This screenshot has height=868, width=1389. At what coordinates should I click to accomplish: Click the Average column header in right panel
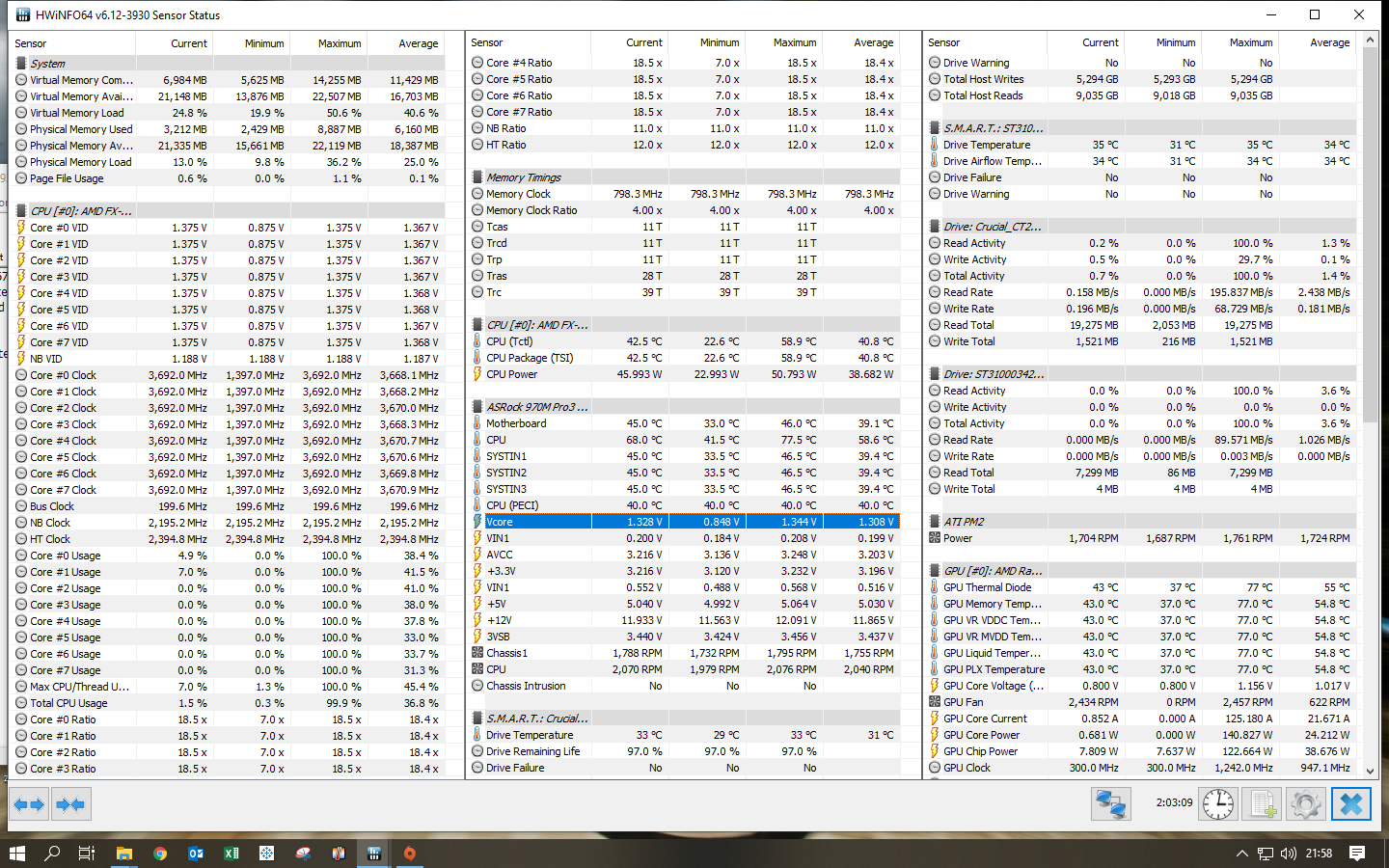[1329, 42]
